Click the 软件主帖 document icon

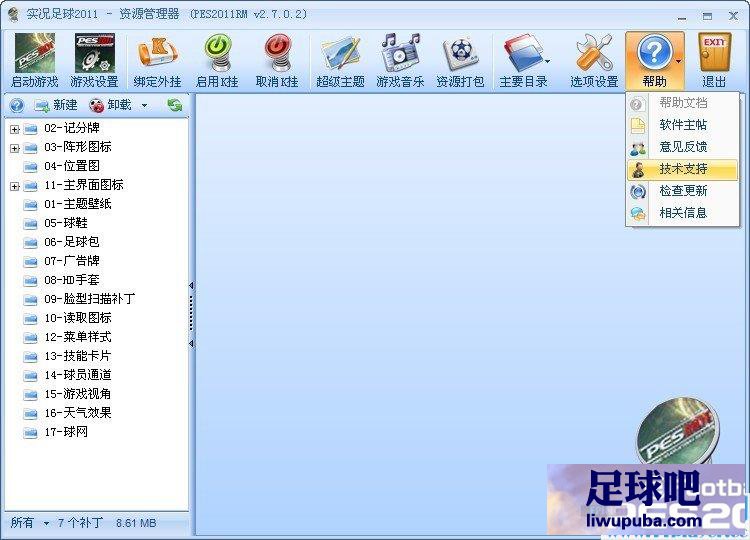638,125
